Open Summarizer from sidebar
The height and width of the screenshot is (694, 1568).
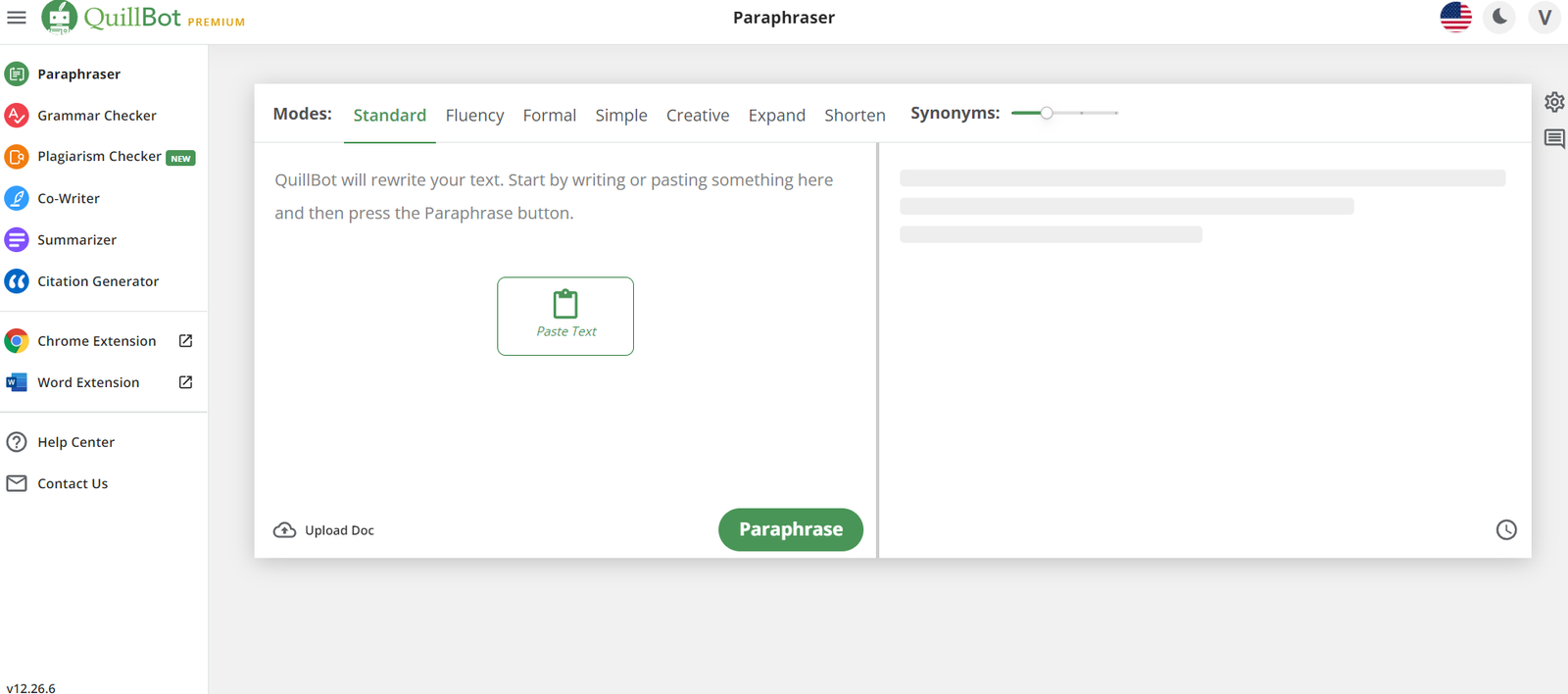pyautogui.click(x=76, y=239)
